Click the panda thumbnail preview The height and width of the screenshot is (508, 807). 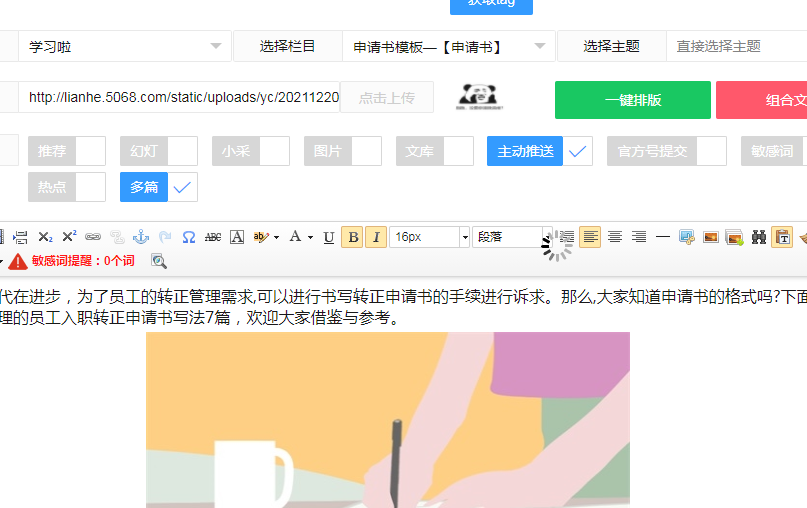pos(479,97)
